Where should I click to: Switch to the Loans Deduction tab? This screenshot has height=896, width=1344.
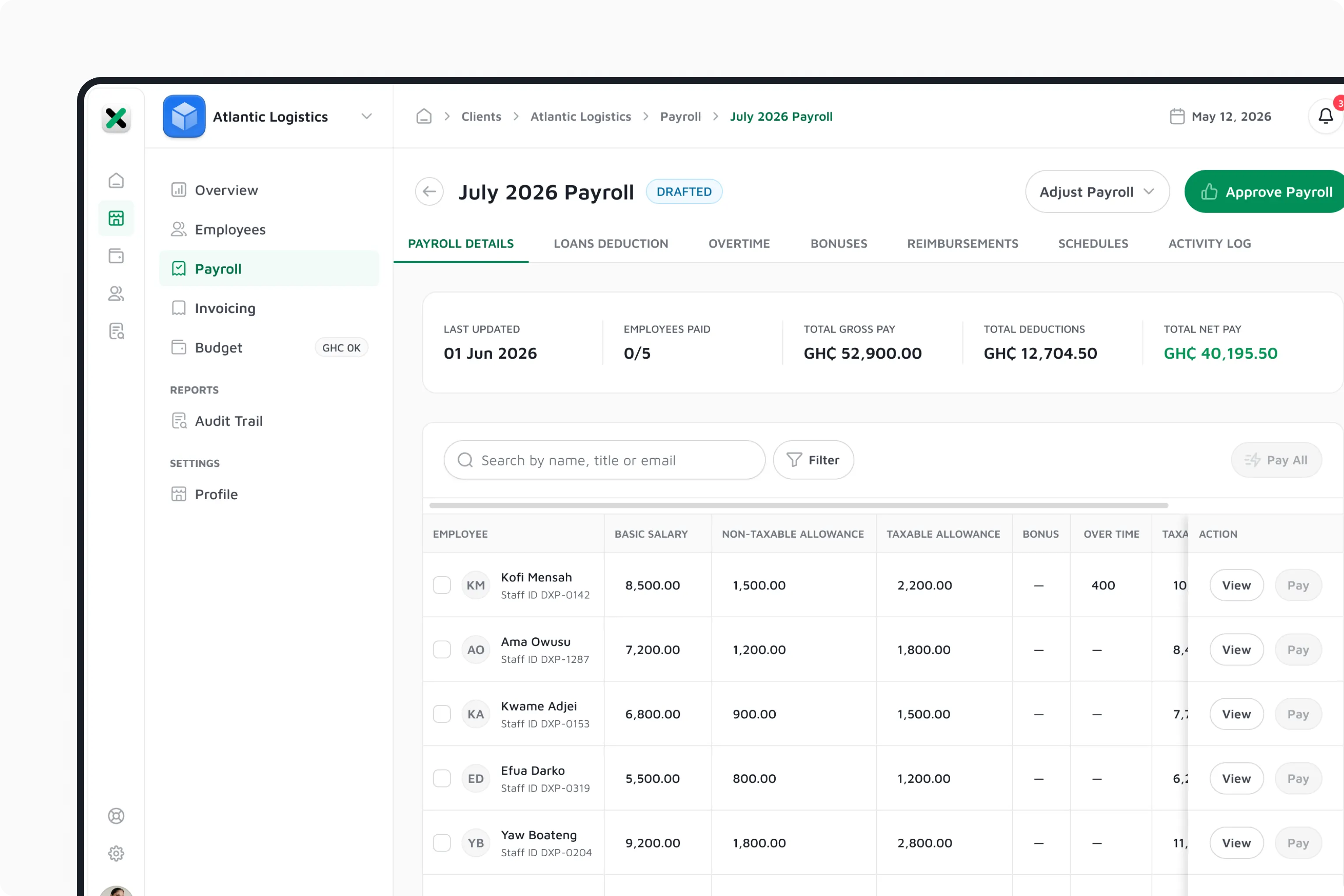[611, 243]
